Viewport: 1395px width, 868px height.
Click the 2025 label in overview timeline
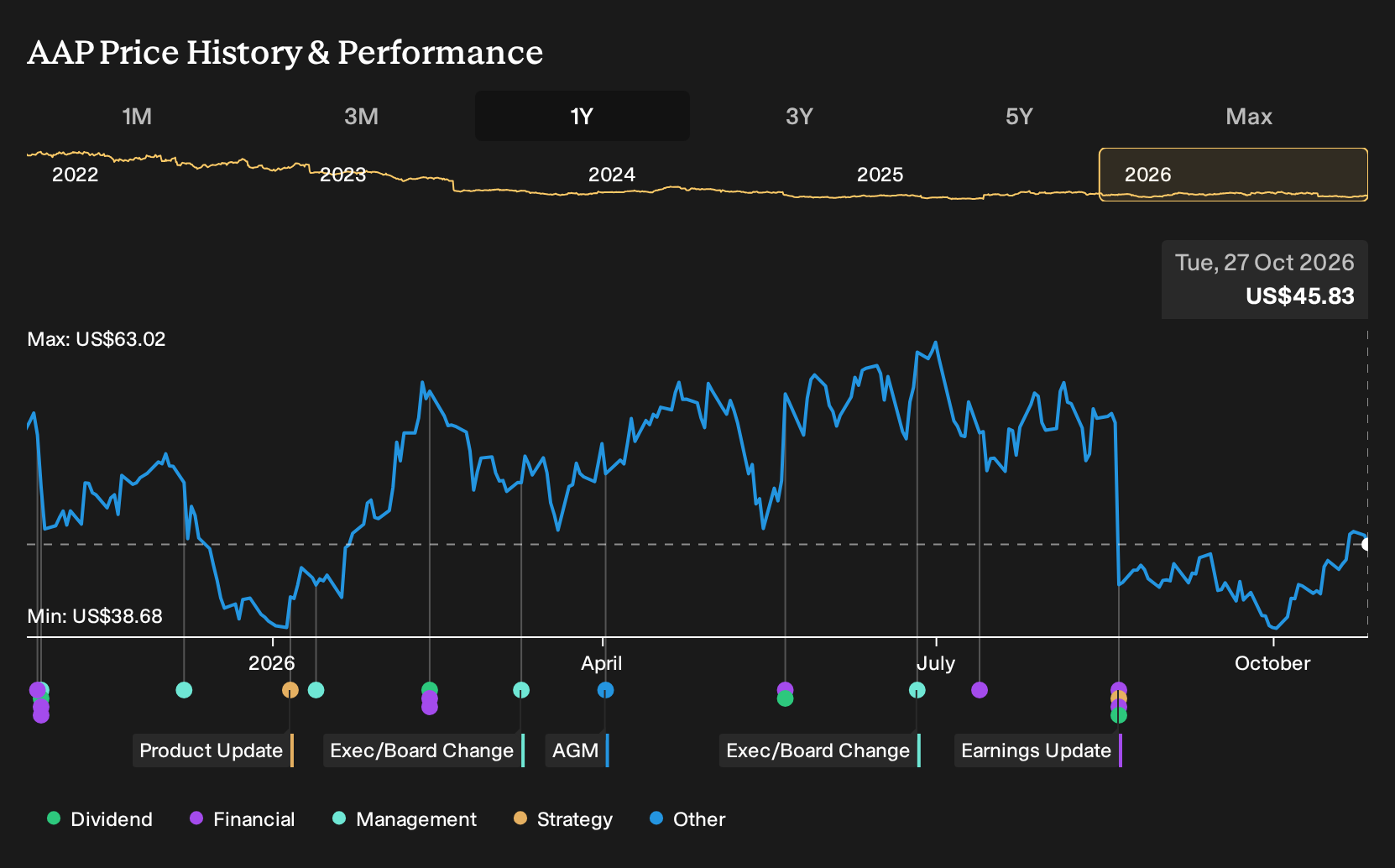click(880, 175)
